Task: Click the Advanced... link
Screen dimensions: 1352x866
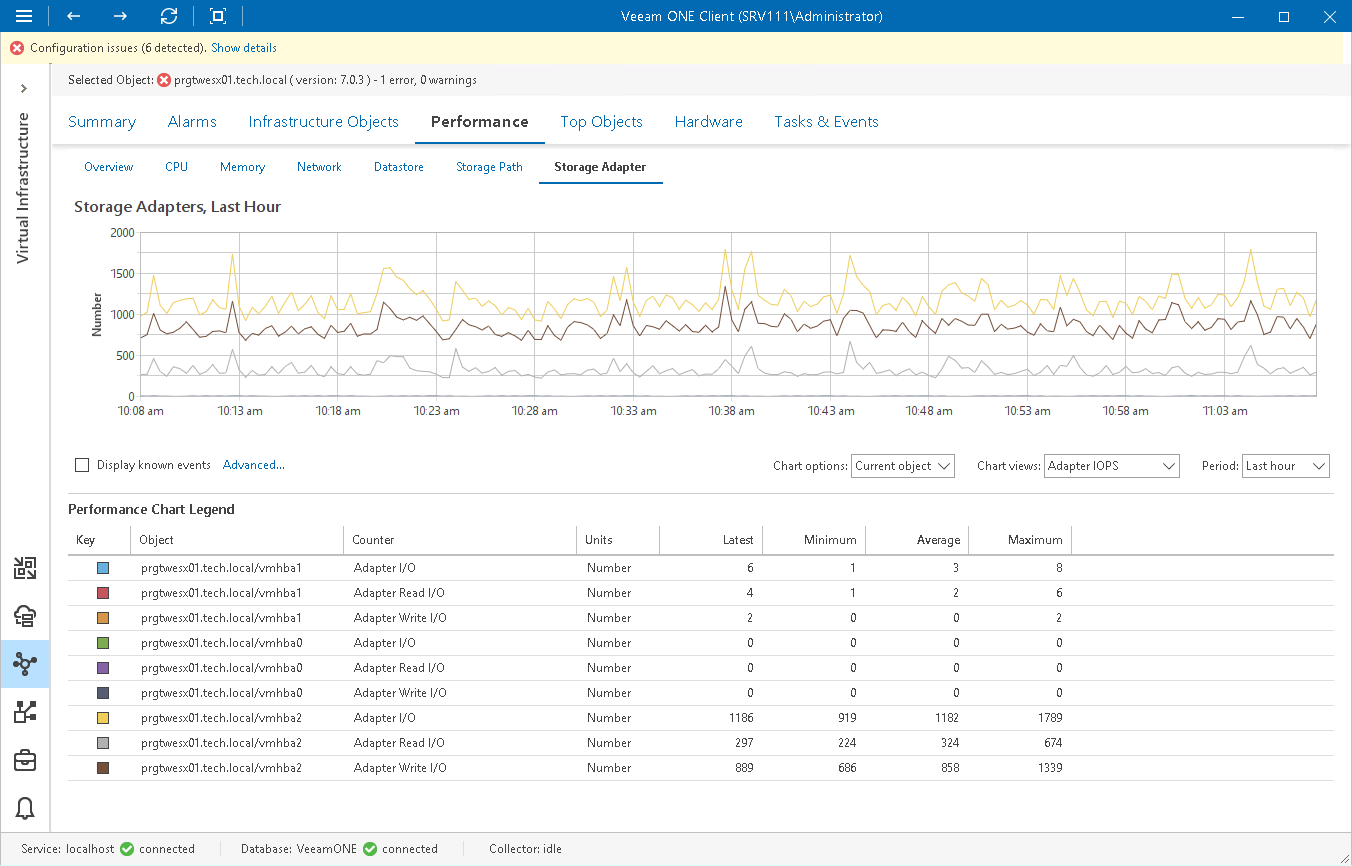Action: coord(254,465)
